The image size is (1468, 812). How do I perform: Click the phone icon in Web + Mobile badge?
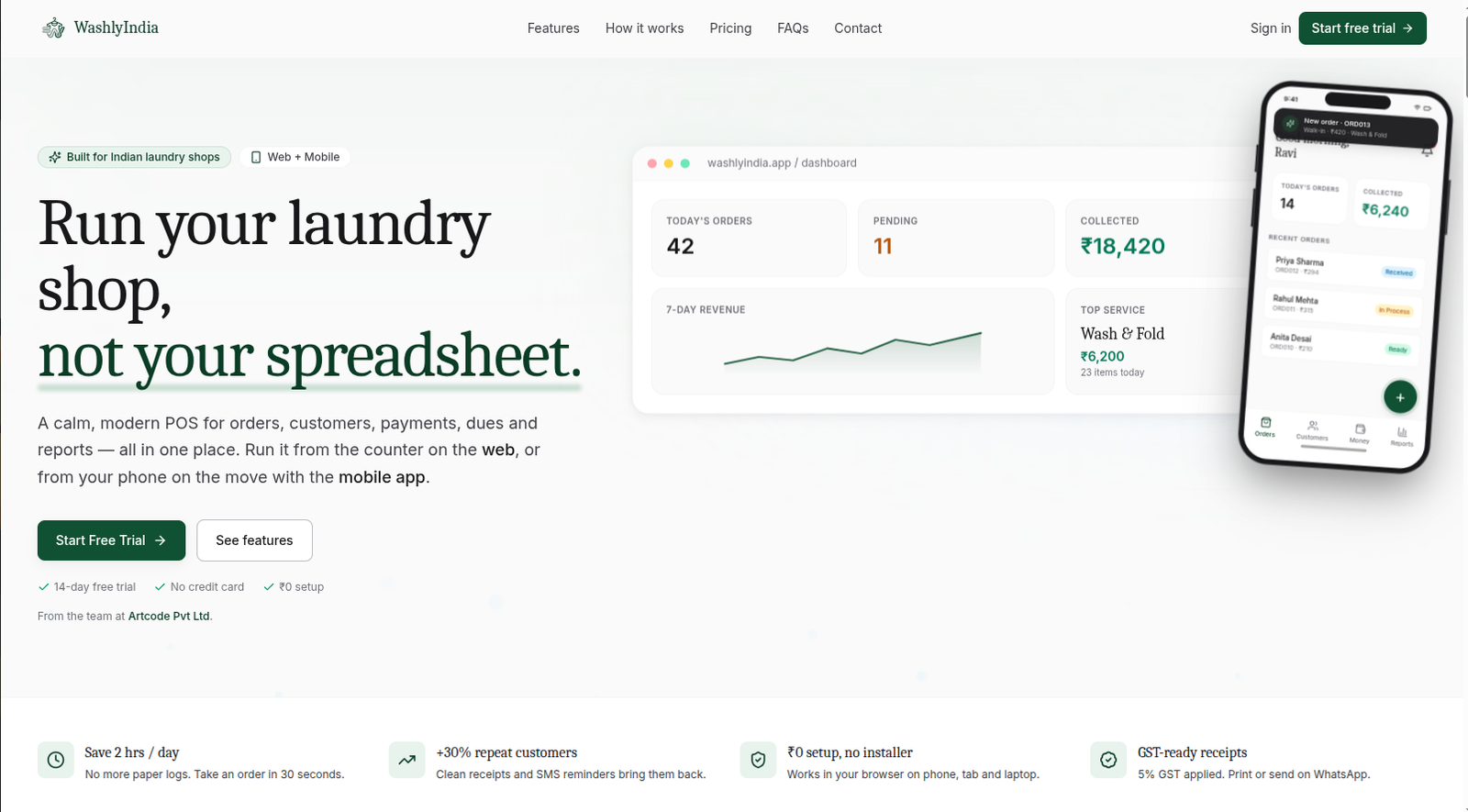click(256, 157)
